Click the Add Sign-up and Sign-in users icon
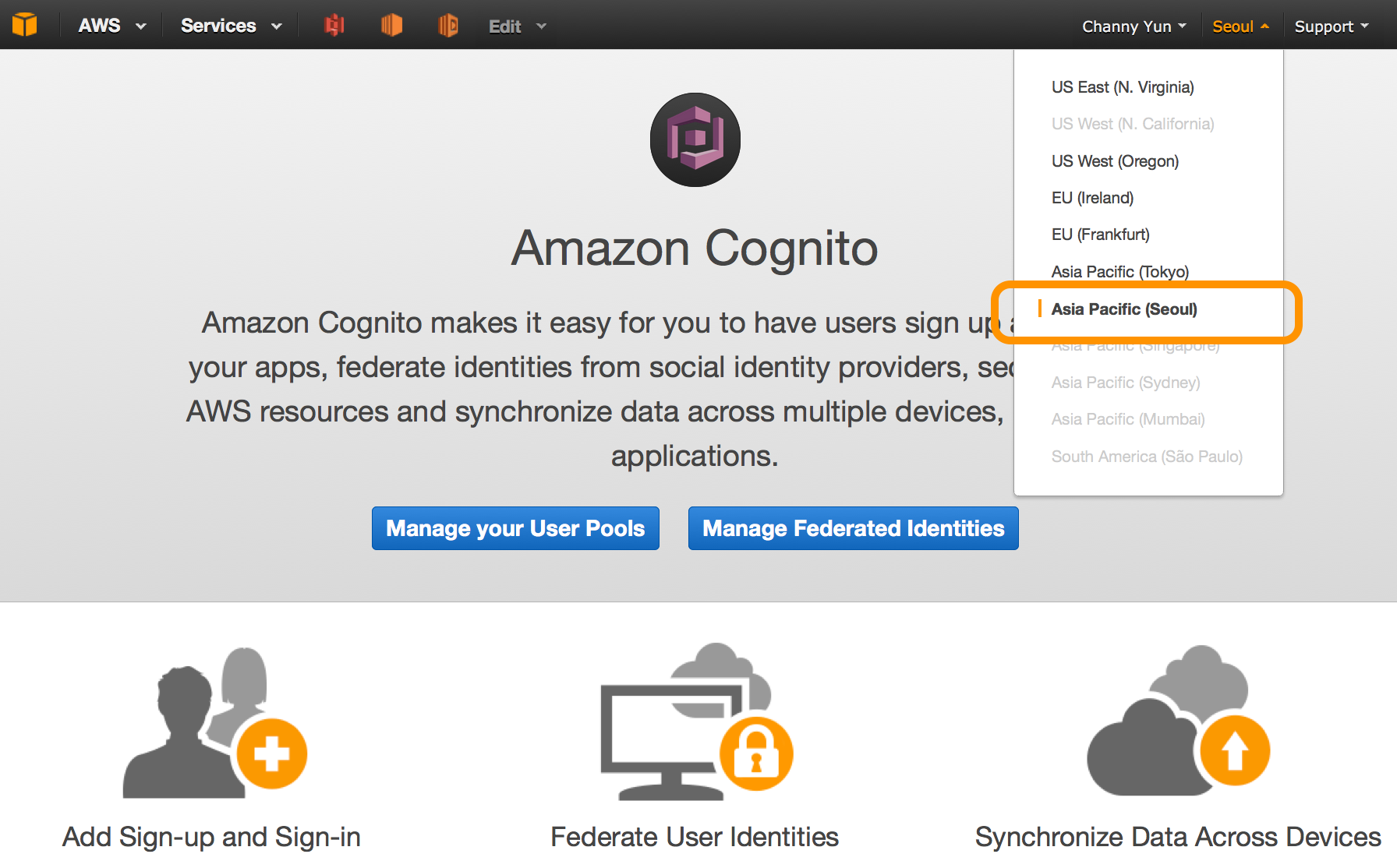 (x=215, y=722)
